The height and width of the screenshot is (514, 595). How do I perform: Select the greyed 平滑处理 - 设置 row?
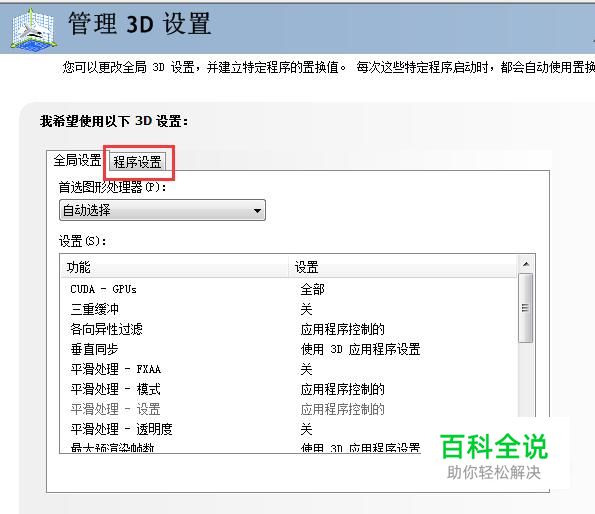[x=289, y=409]
